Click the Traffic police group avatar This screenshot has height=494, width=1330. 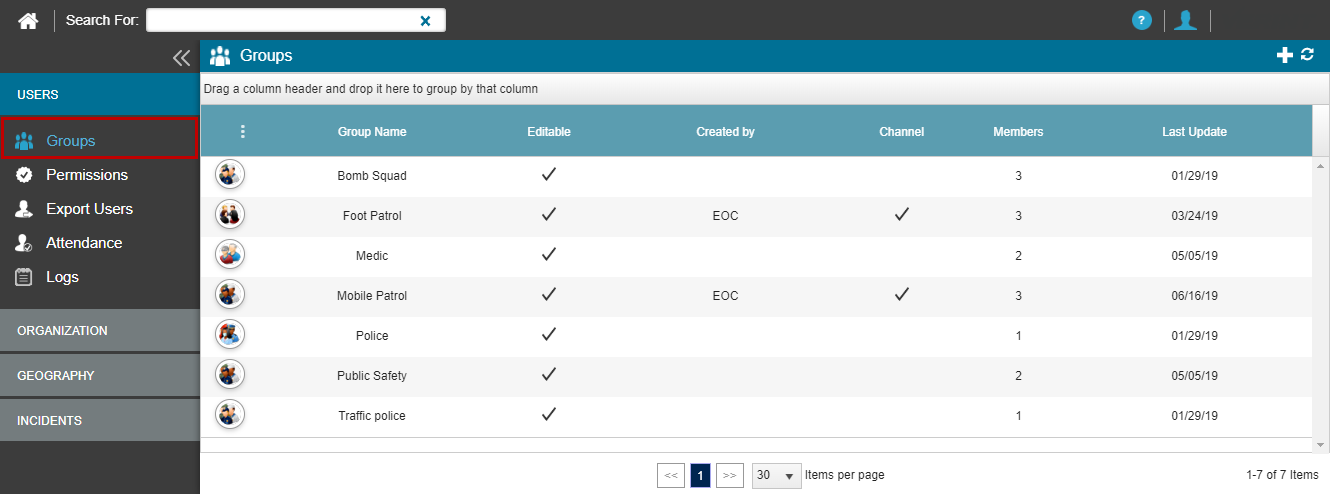[x=230, y=414]
